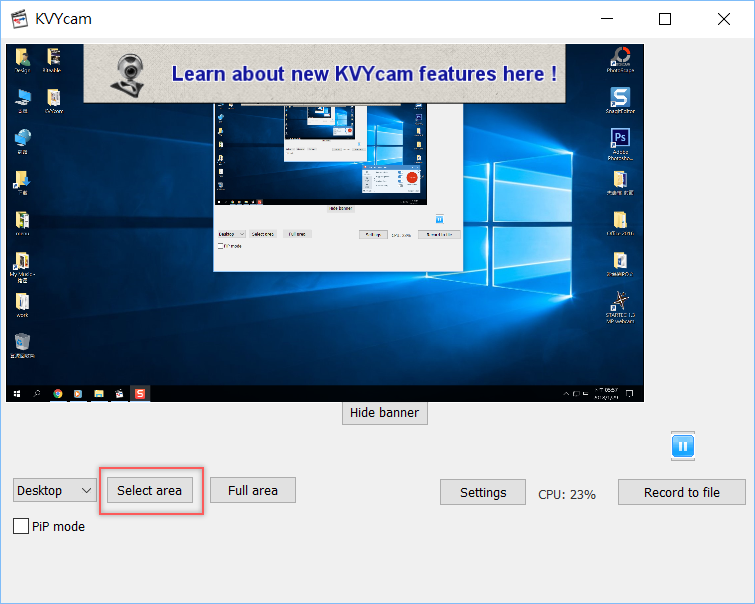Image resolution: width=755 pixels, height=604 pixels.
Task: Click the nested KVYcam window inside the preview
Action: click(338, 187)
